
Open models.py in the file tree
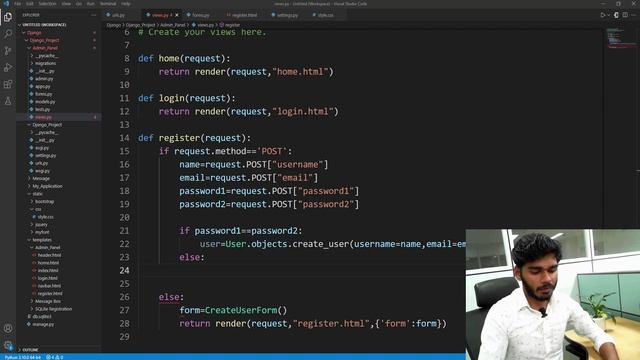[x=45, y=102]
